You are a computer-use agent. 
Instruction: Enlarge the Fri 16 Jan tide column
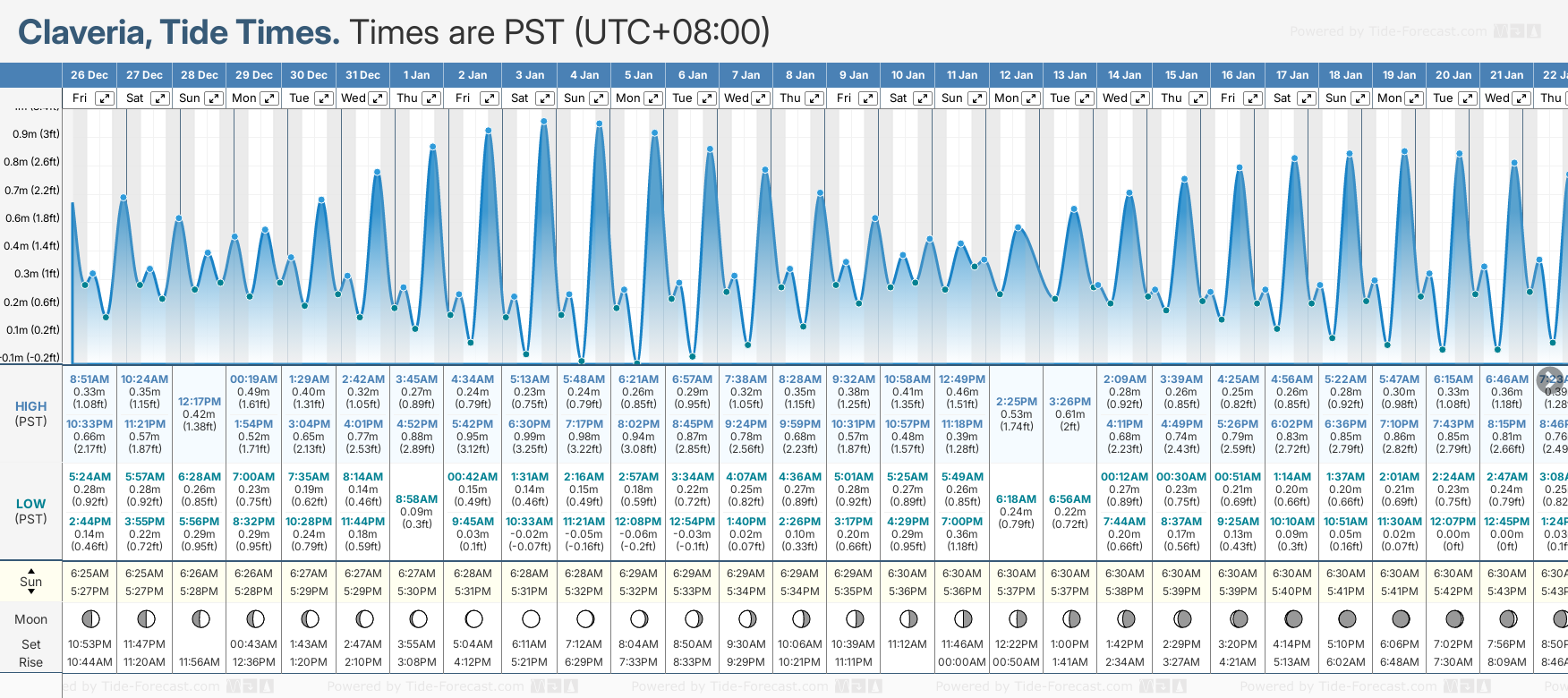pos(1252,98)
